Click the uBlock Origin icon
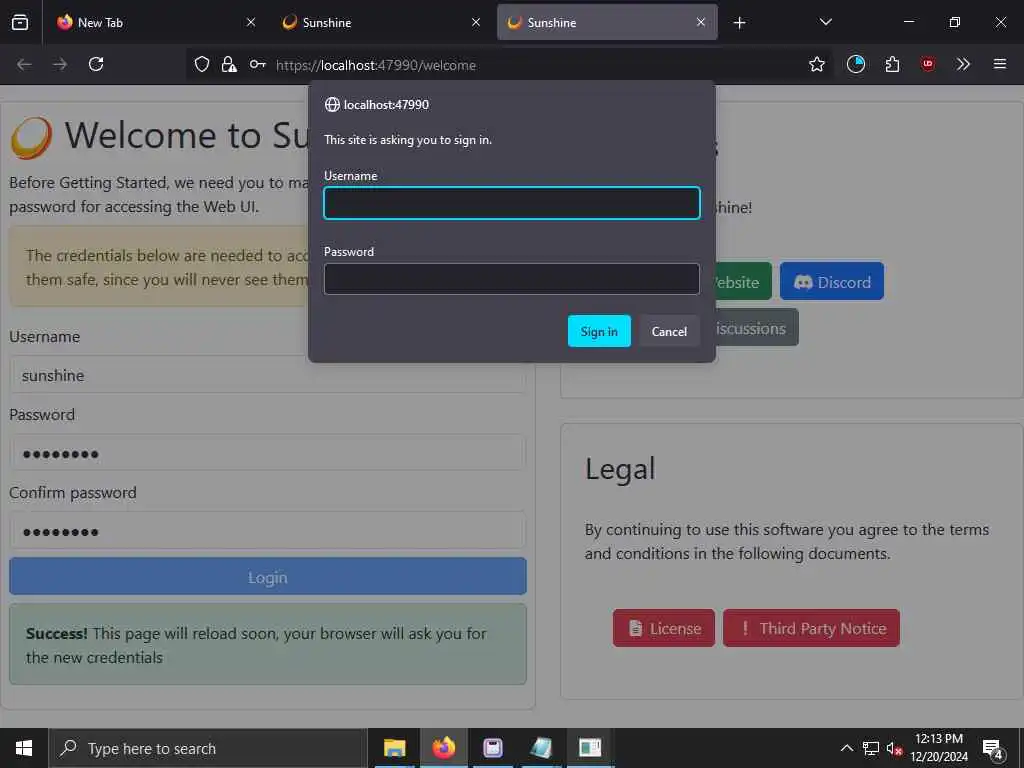Viewport: 1024px width, 768px height. 928,64
